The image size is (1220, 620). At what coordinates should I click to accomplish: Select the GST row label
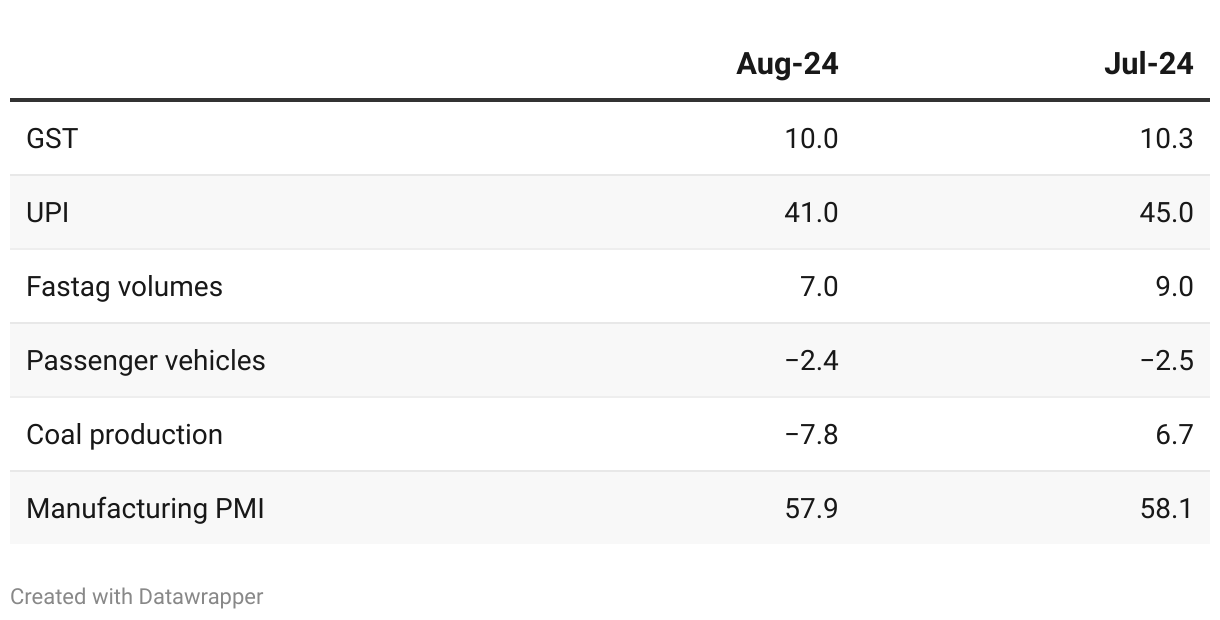coord(52,139)
